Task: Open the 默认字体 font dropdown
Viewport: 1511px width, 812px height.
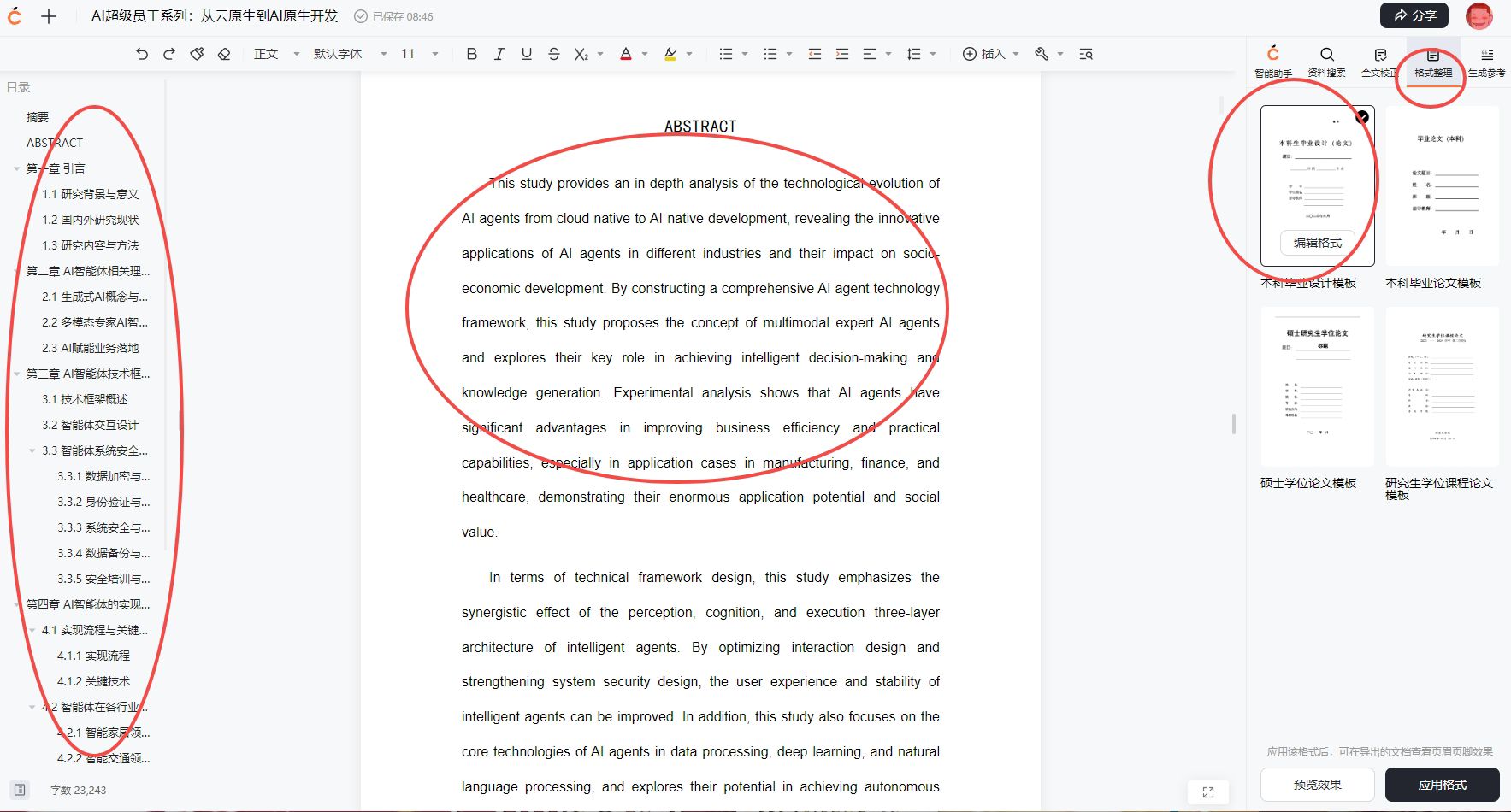Action: tap(351, 54)
